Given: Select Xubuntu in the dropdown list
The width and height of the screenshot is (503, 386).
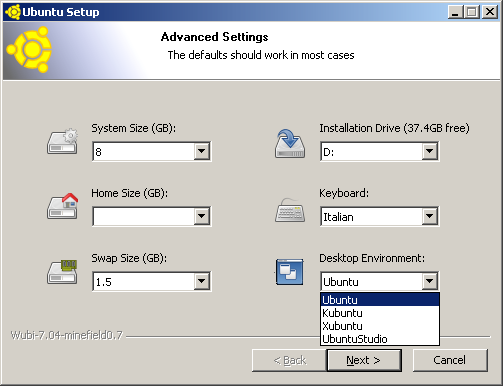Looking at the screenshot, I should point(380,326).
